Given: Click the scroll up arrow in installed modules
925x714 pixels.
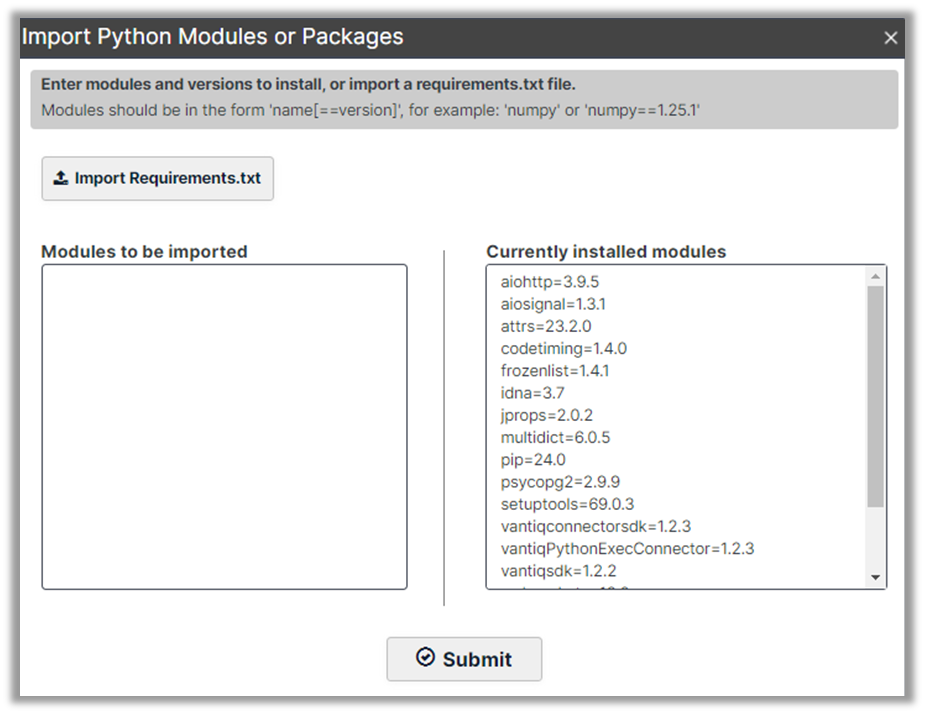Looking at the screenshot, I should (x=875, y=276).
